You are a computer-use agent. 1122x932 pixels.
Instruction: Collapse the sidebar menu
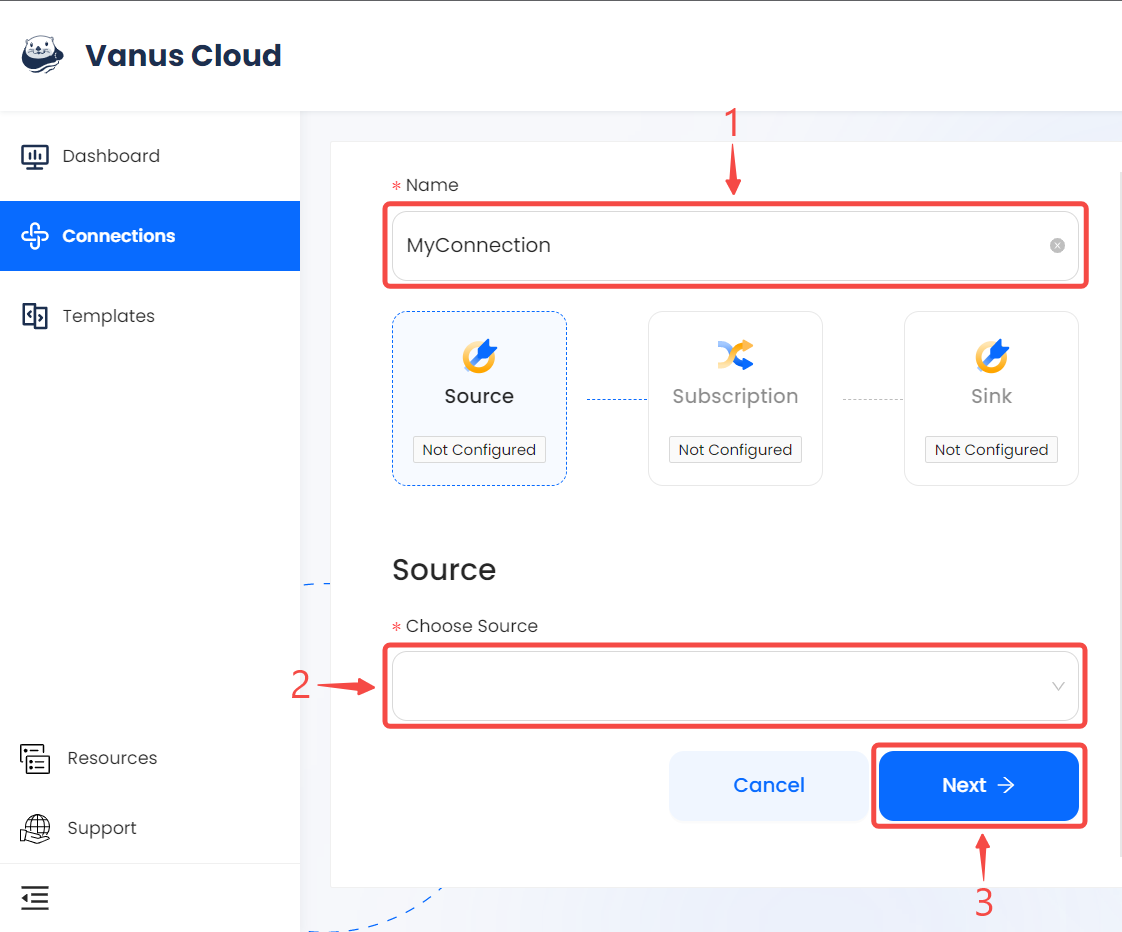coord(35,898)
